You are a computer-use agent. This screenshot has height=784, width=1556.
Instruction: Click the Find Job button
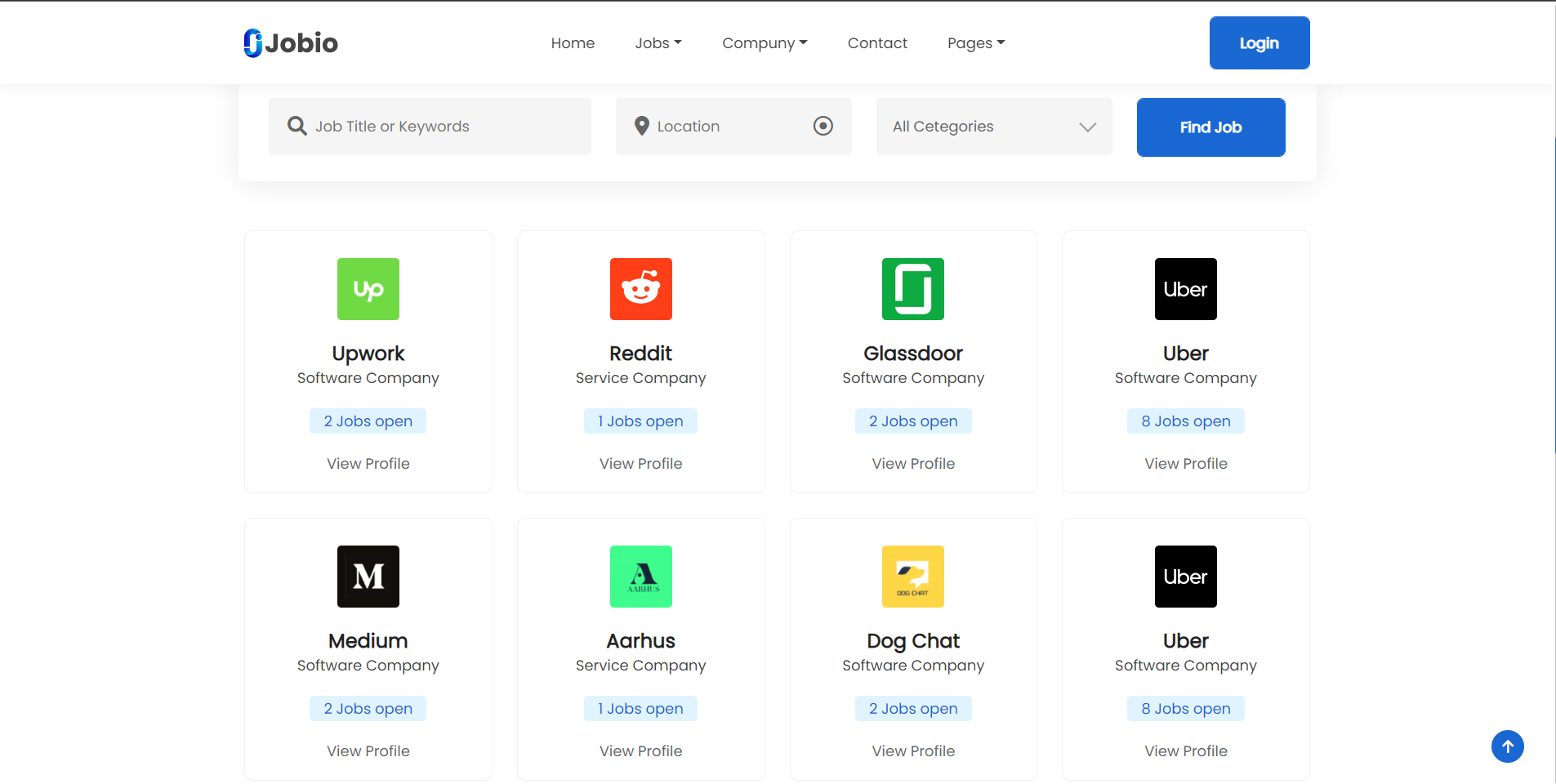click(x=1211, y=127)
